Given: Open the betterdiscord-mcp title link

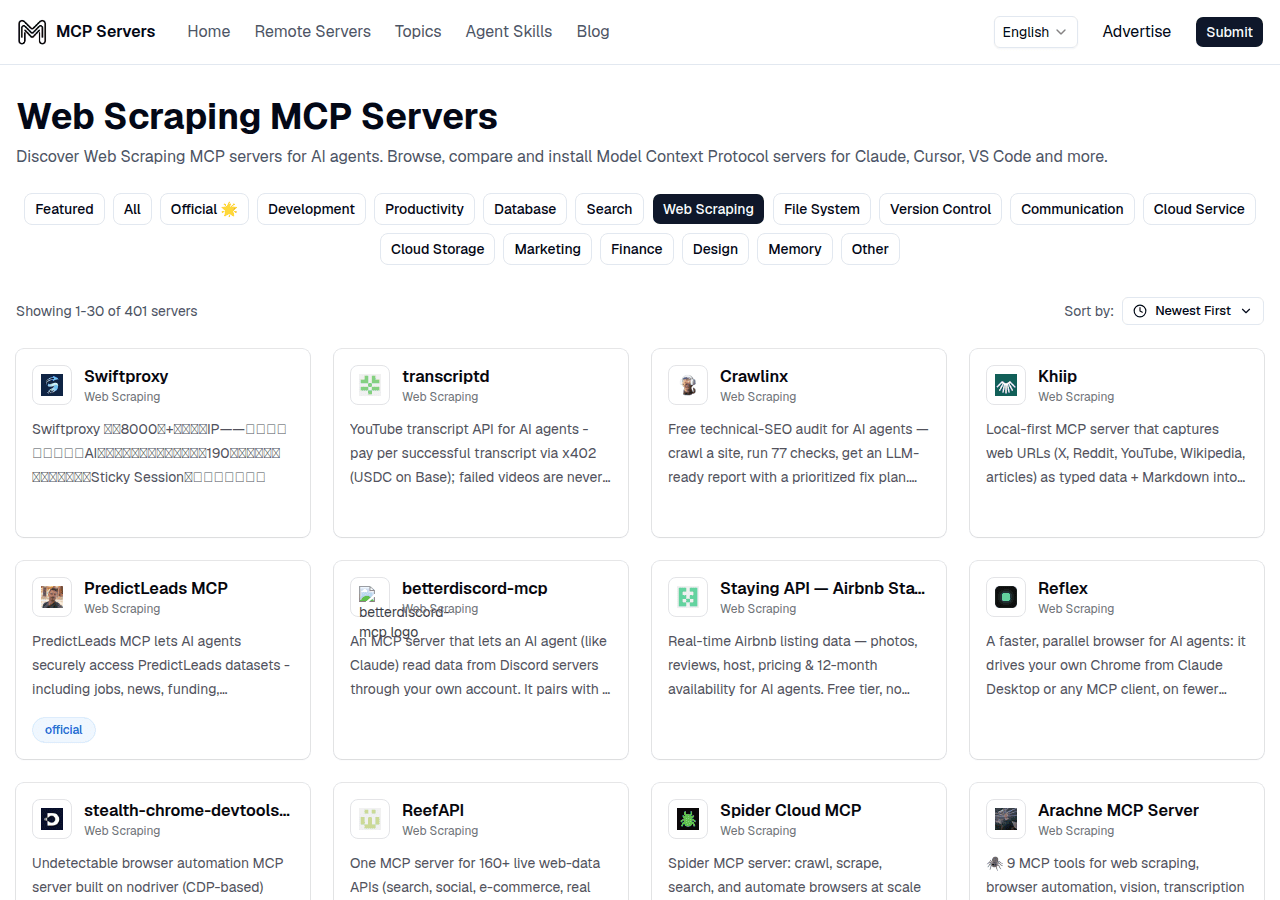Looking at the screenshot, I should point(475,588).
